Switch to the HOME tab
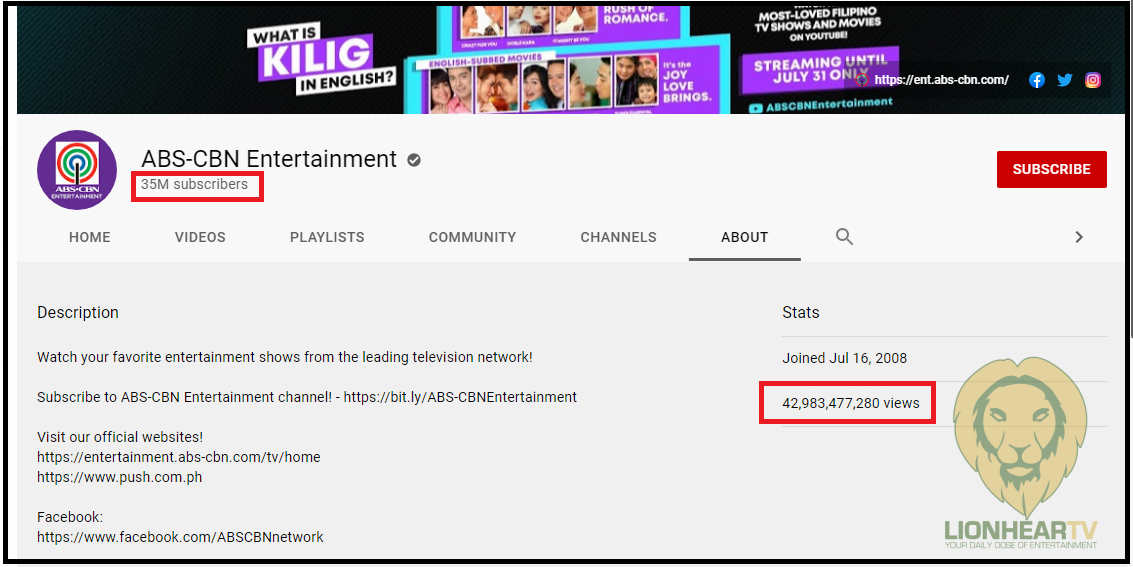This screenshot has width=1133, height=567. [90, 237]
